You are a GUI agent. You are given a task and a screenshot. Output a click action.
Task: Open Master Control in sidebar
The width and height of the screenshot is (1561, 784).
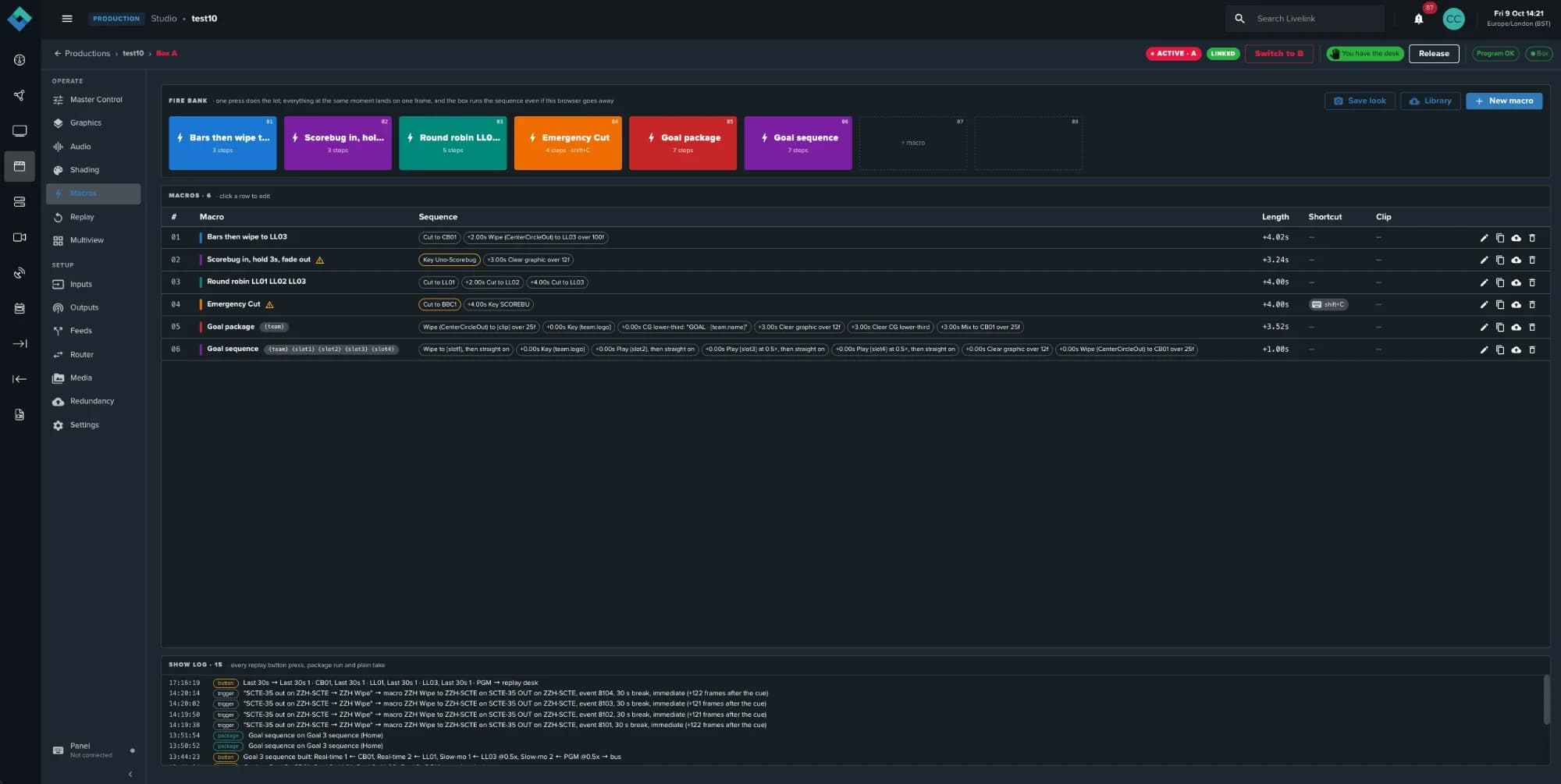94,100
